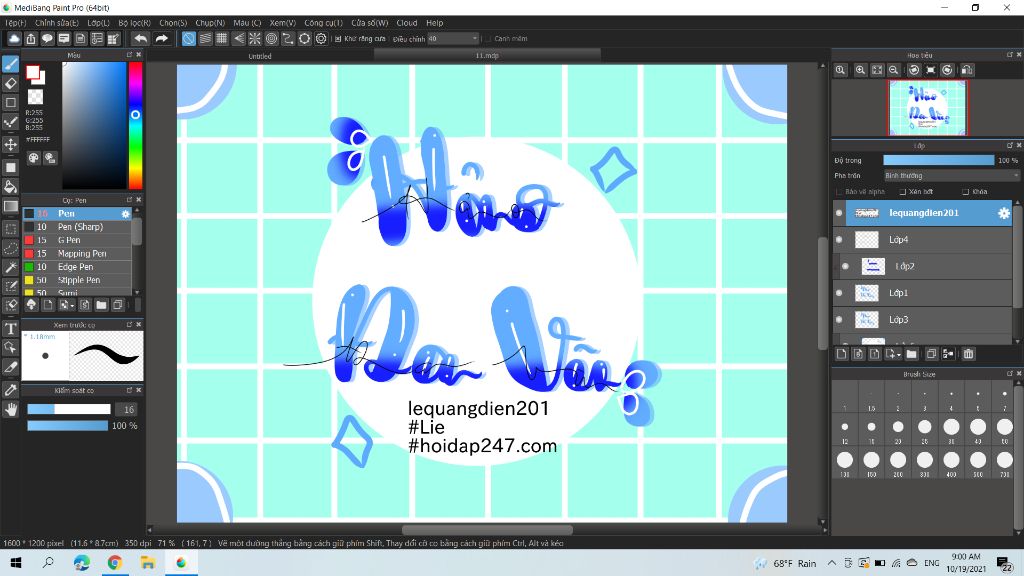Select the Brush tool in left toolbar

click(10, 64)
